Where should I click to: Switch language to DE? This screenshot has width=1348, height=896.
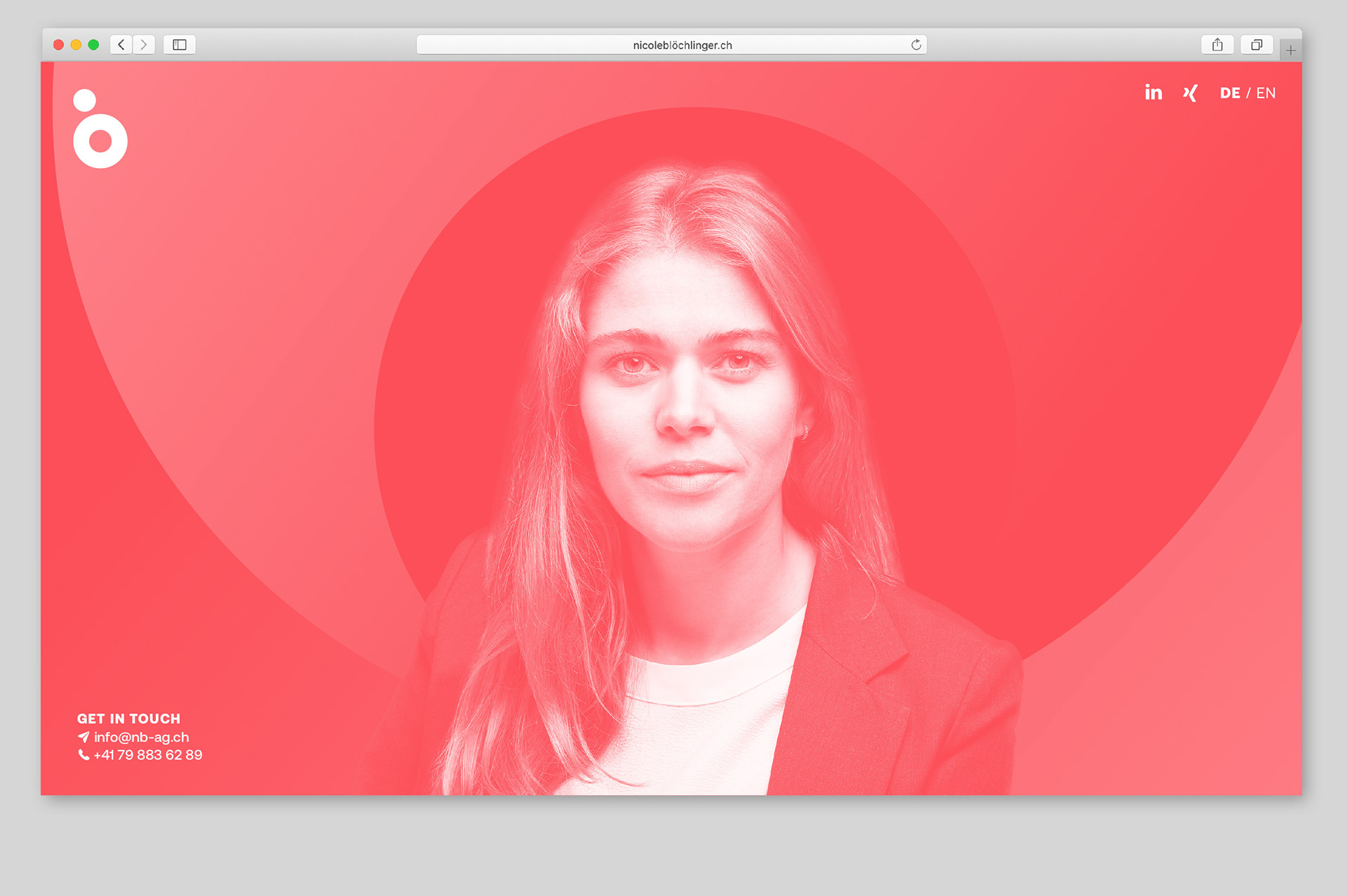(x=1229, y=93)
